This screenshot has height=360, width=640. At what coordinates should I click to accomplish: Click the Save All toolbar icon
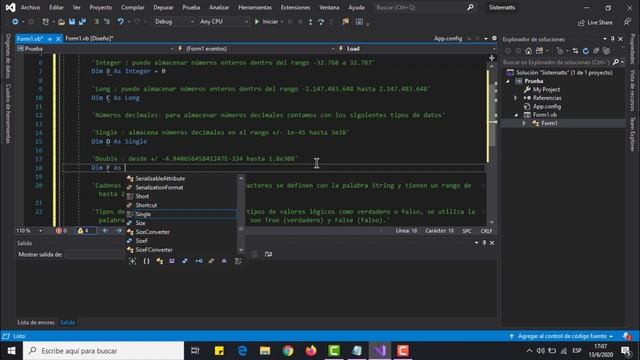pos(82,22)
